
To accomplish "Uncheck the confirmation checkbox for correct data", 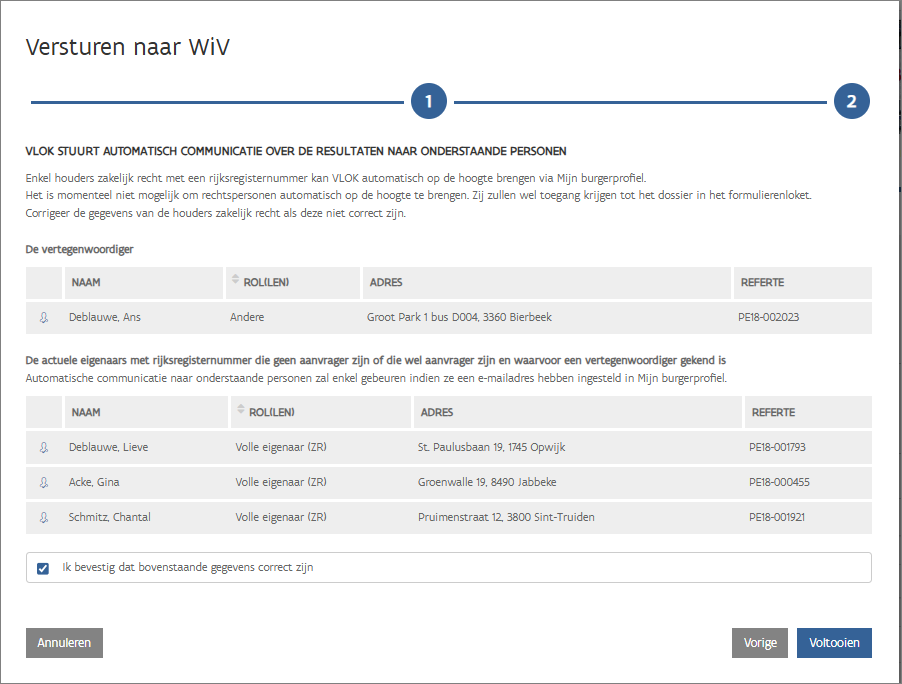I will 43,568.
